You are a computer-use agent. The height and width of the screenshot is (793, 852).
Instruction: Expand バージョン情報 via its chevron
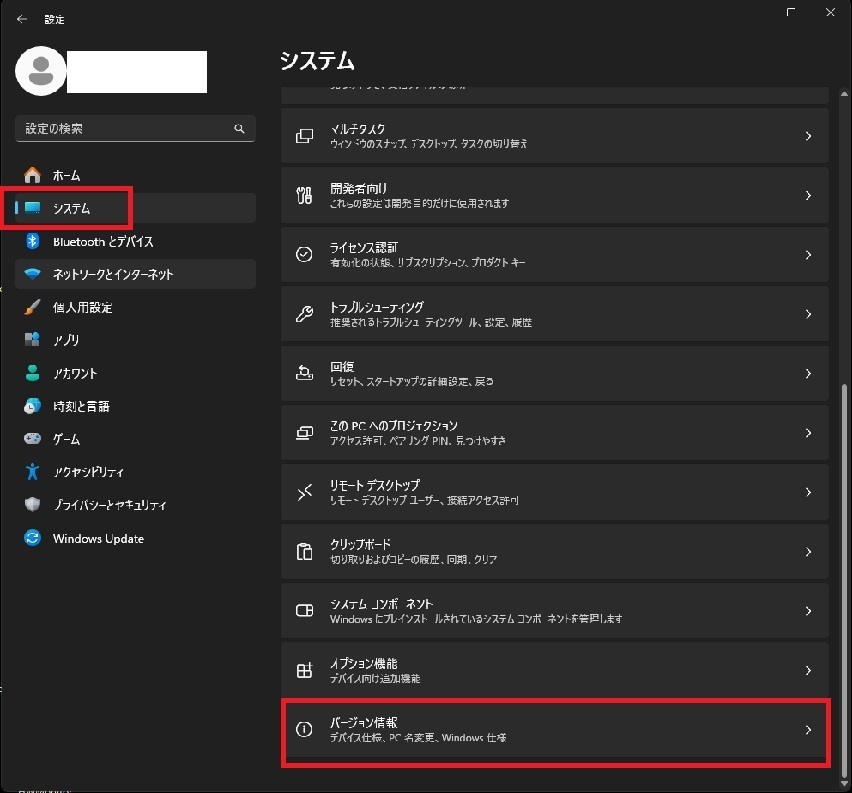(x=809, y=729)
